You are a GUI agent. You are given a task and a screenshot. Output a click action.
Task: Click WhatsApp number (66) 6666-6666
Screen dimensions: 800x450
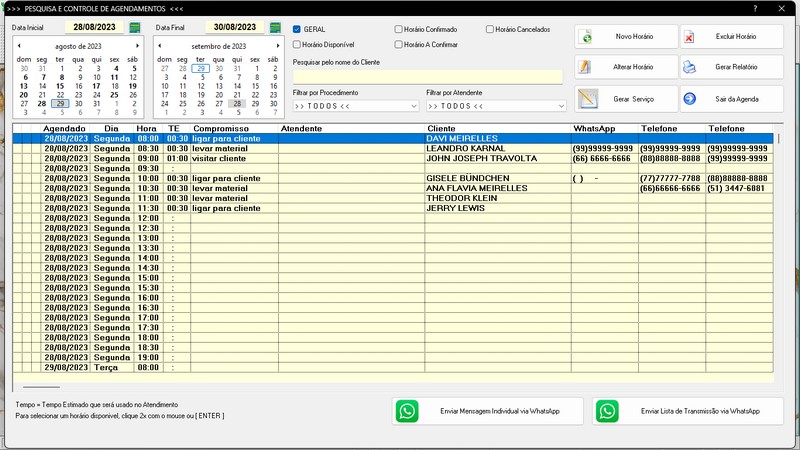coord(602,158)
